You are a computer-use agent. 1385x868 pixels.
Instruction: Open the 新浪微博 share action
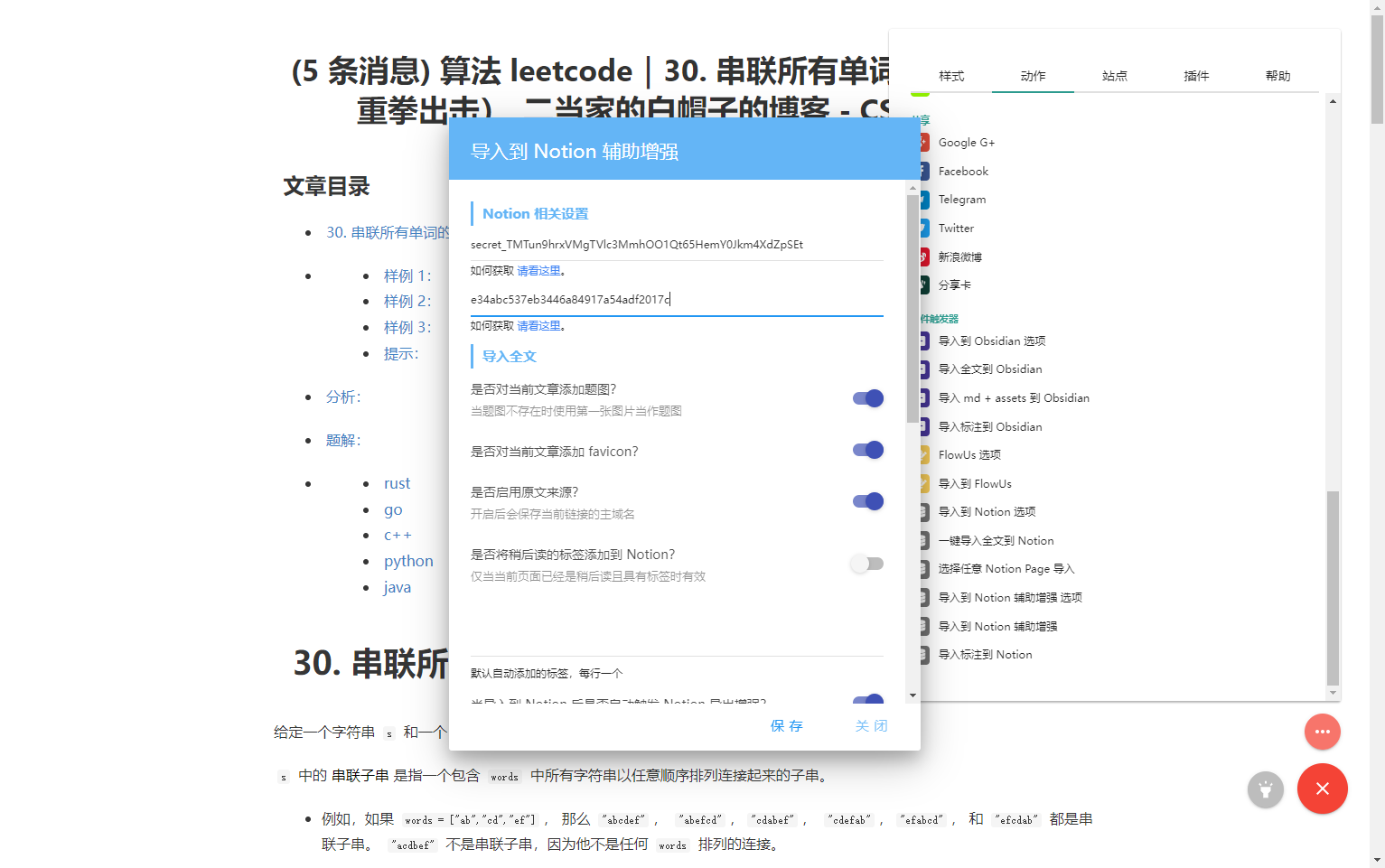pyautogui.click(x=962, y=257)
